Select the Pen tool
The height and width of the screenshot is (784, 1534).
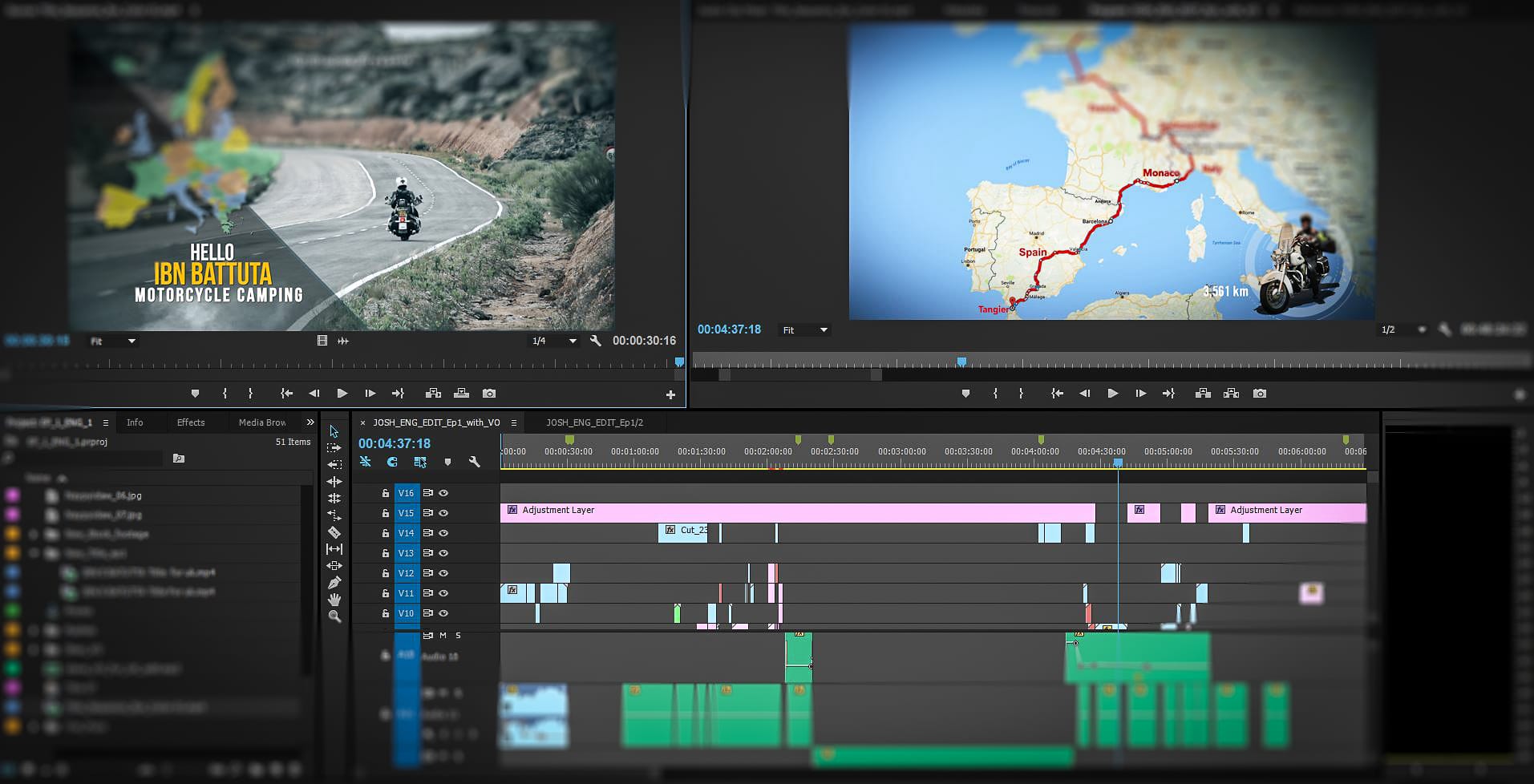[x=334, y=583]
